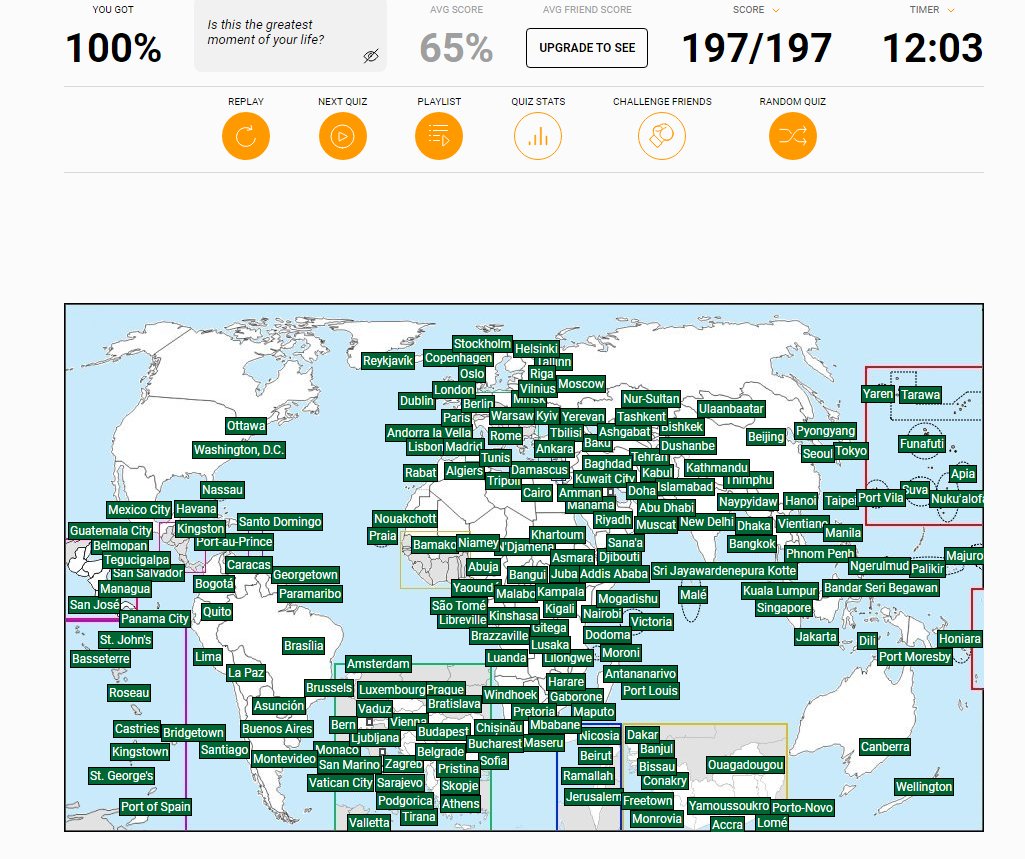
Task: Click the Ottawa capital label
Action: 246,426
